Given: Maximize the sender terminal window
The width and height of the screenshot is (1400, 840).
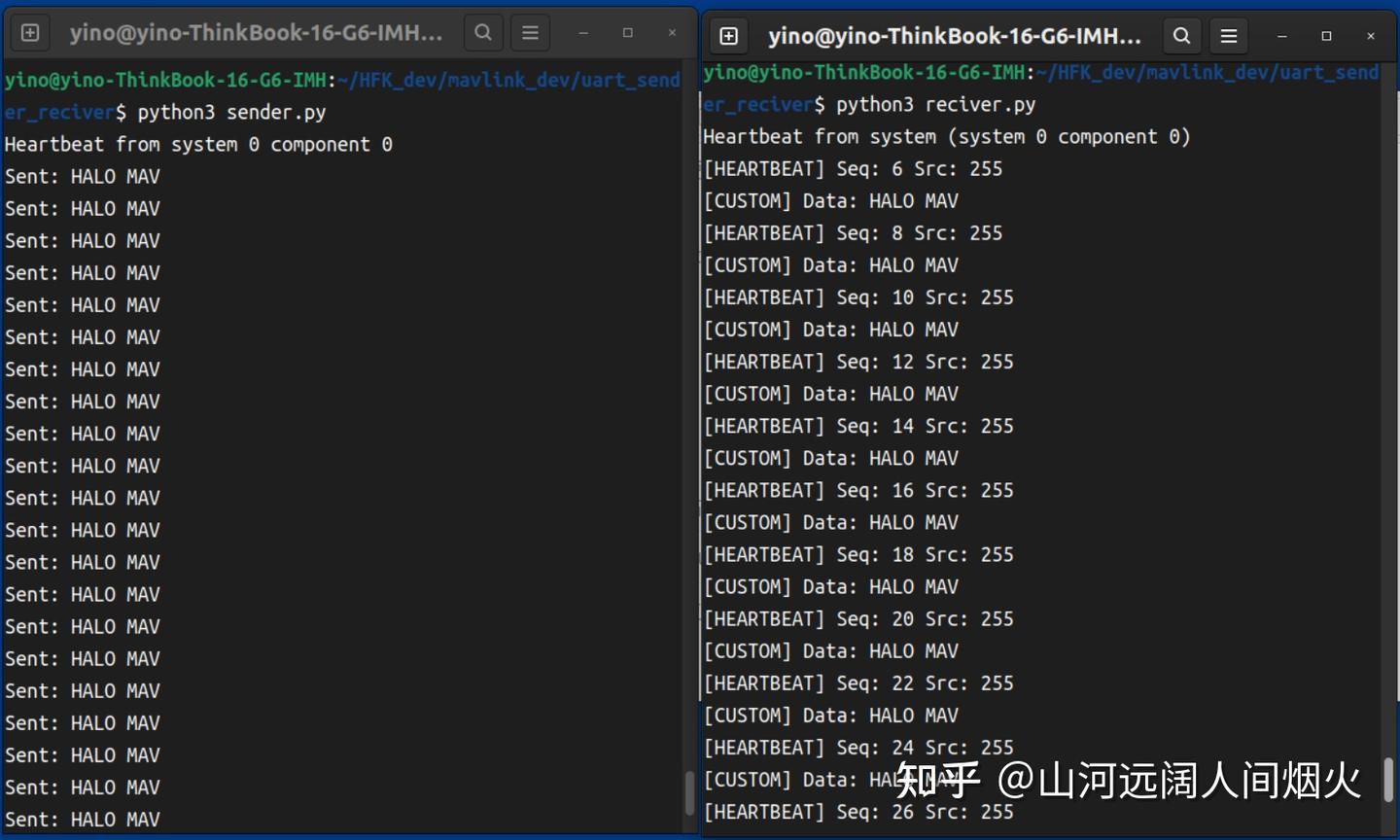Looking at the screenshot, I should [627, 32].
